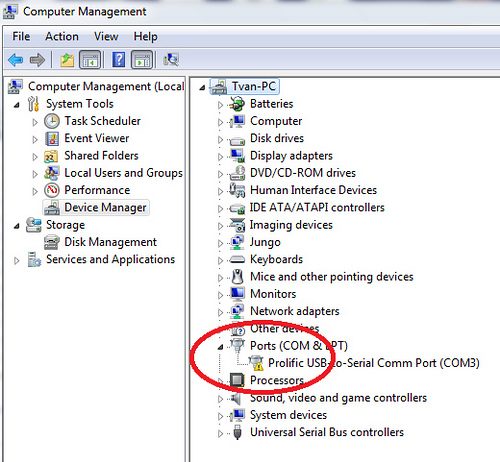The image size is (500, 462).
Task: Click the Processors chip icon
Action: pos(237,380)
